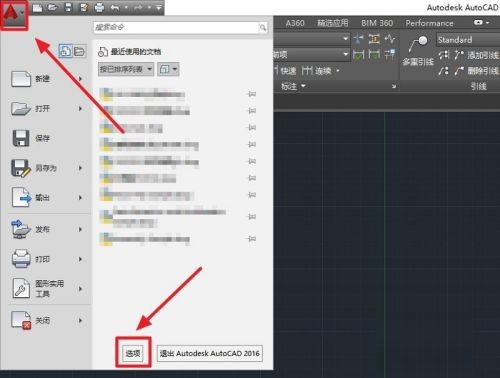The width and height of the screenshot is (500, 378).
Task: Click the Open folder icon in quick access toolbar
Action: (52, 7)
